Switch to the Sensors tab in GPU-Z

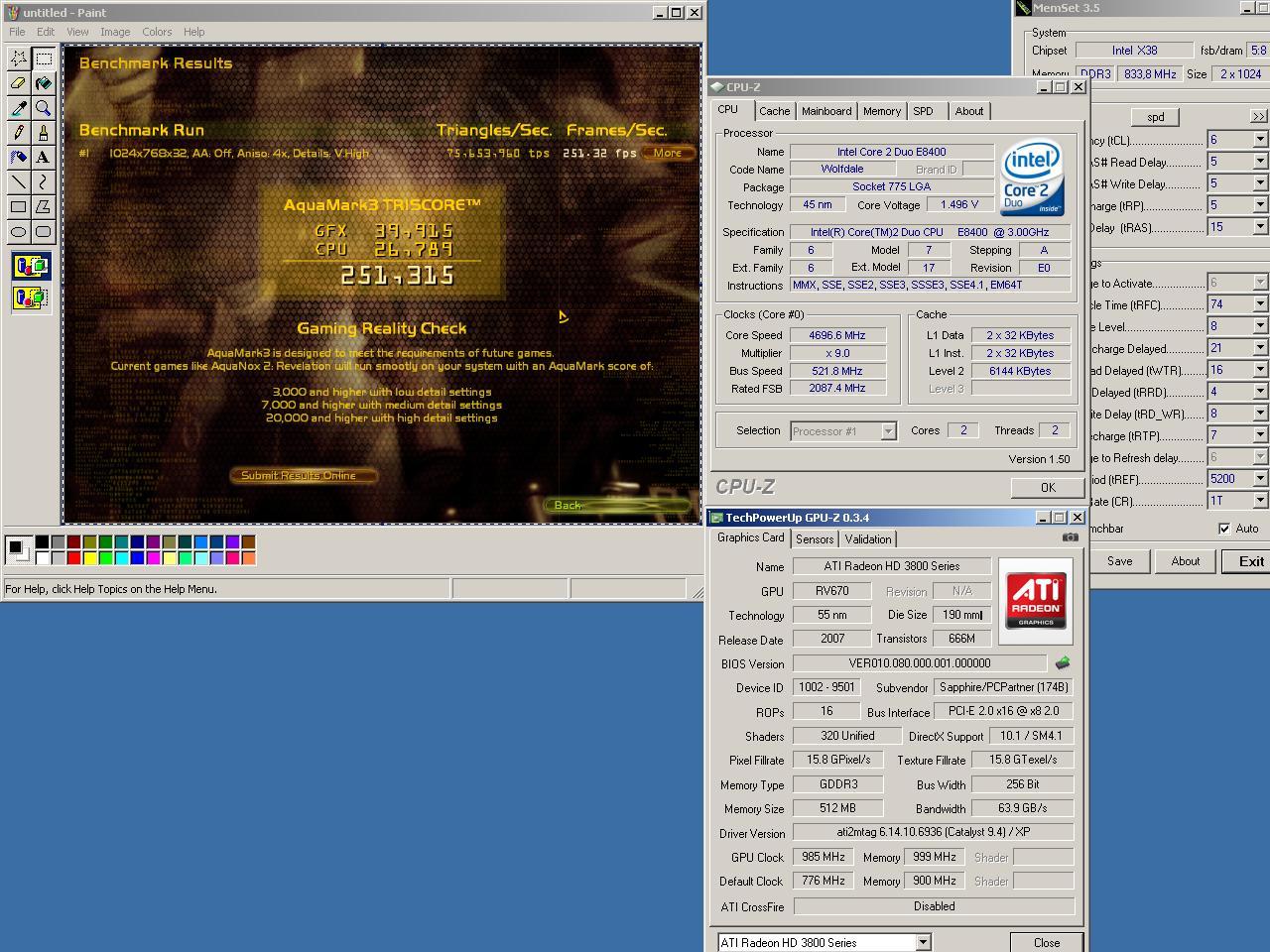coord(815,539)
